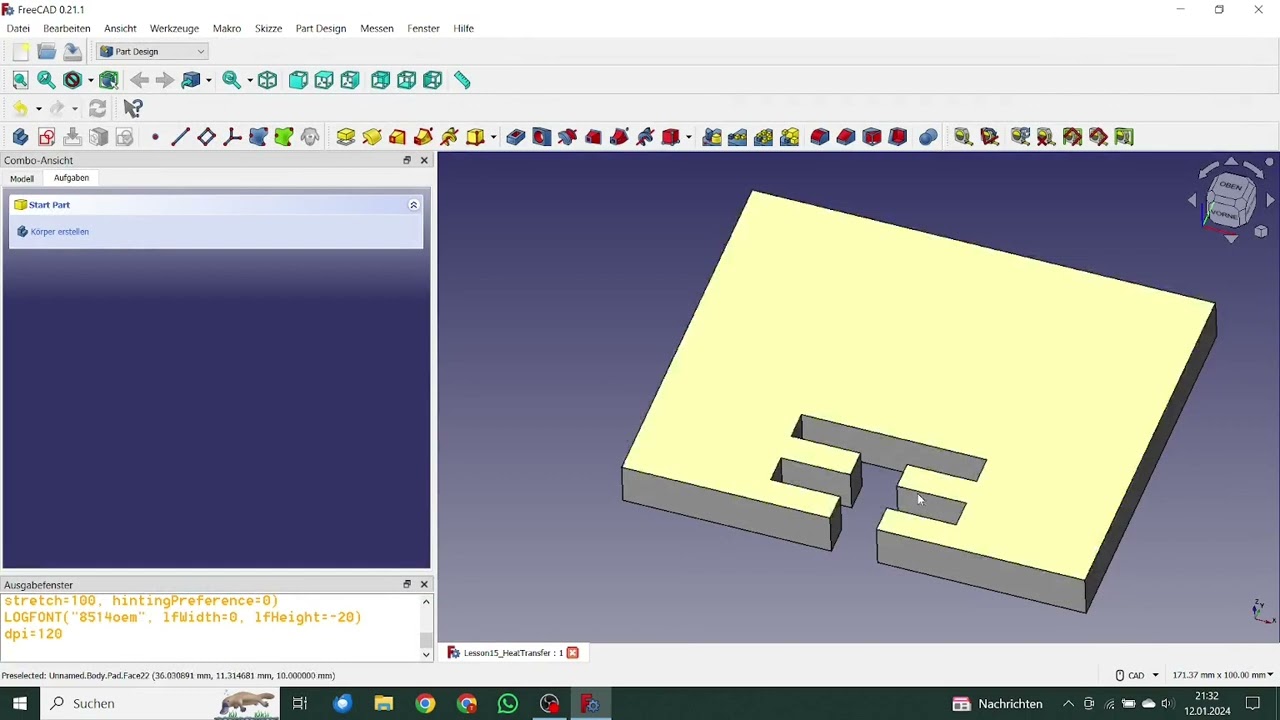
Task: Open the CAD navigation style dropdown
Action: click(x=1137, y=675)
